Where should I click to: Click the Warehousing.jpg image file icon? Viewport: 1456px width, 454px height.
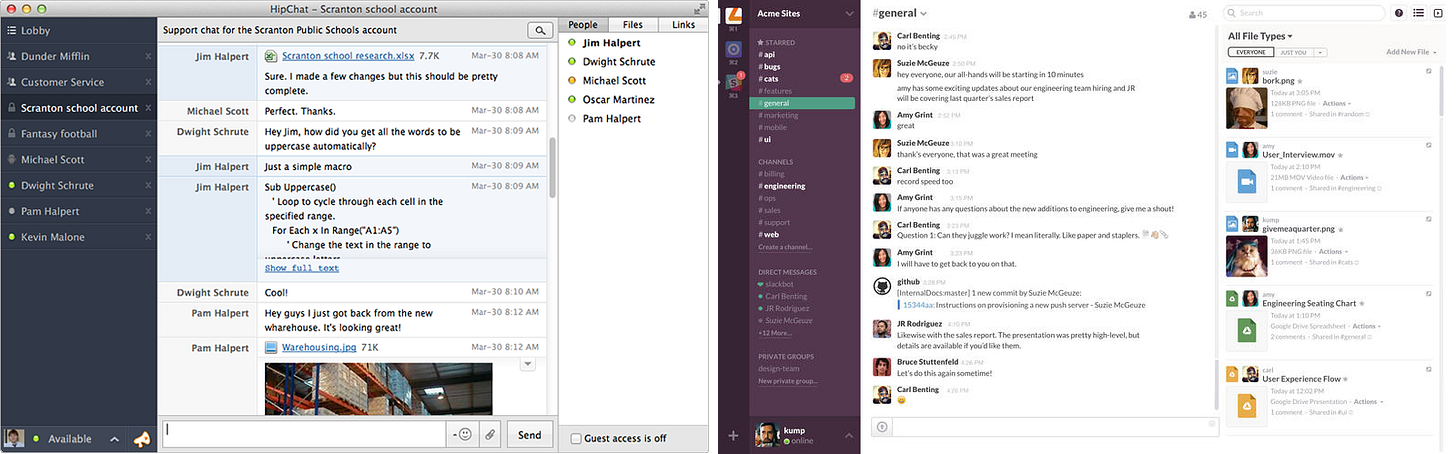click(271, 347)
